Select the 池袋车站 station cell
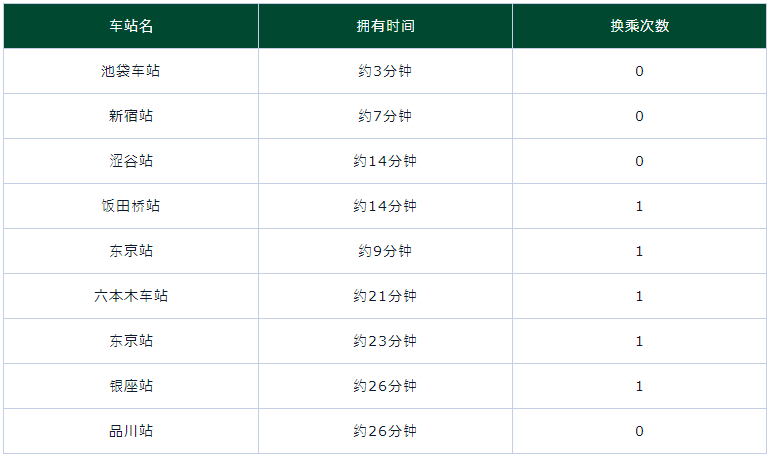 (x=131, y=71)
